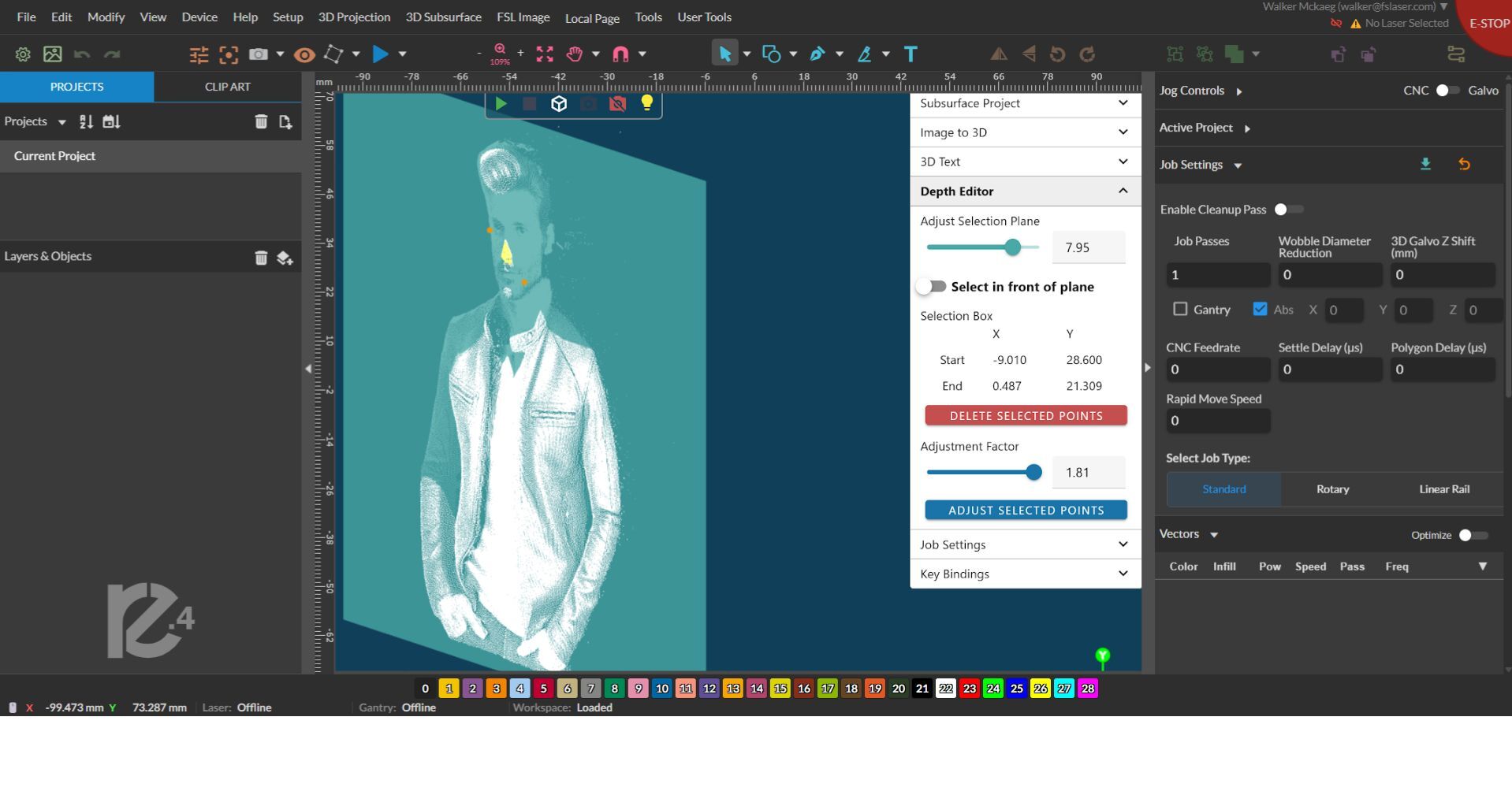The image size is (1512, 806).
Task: Collapse the Depth Editor section
Action: (1123, 191)
